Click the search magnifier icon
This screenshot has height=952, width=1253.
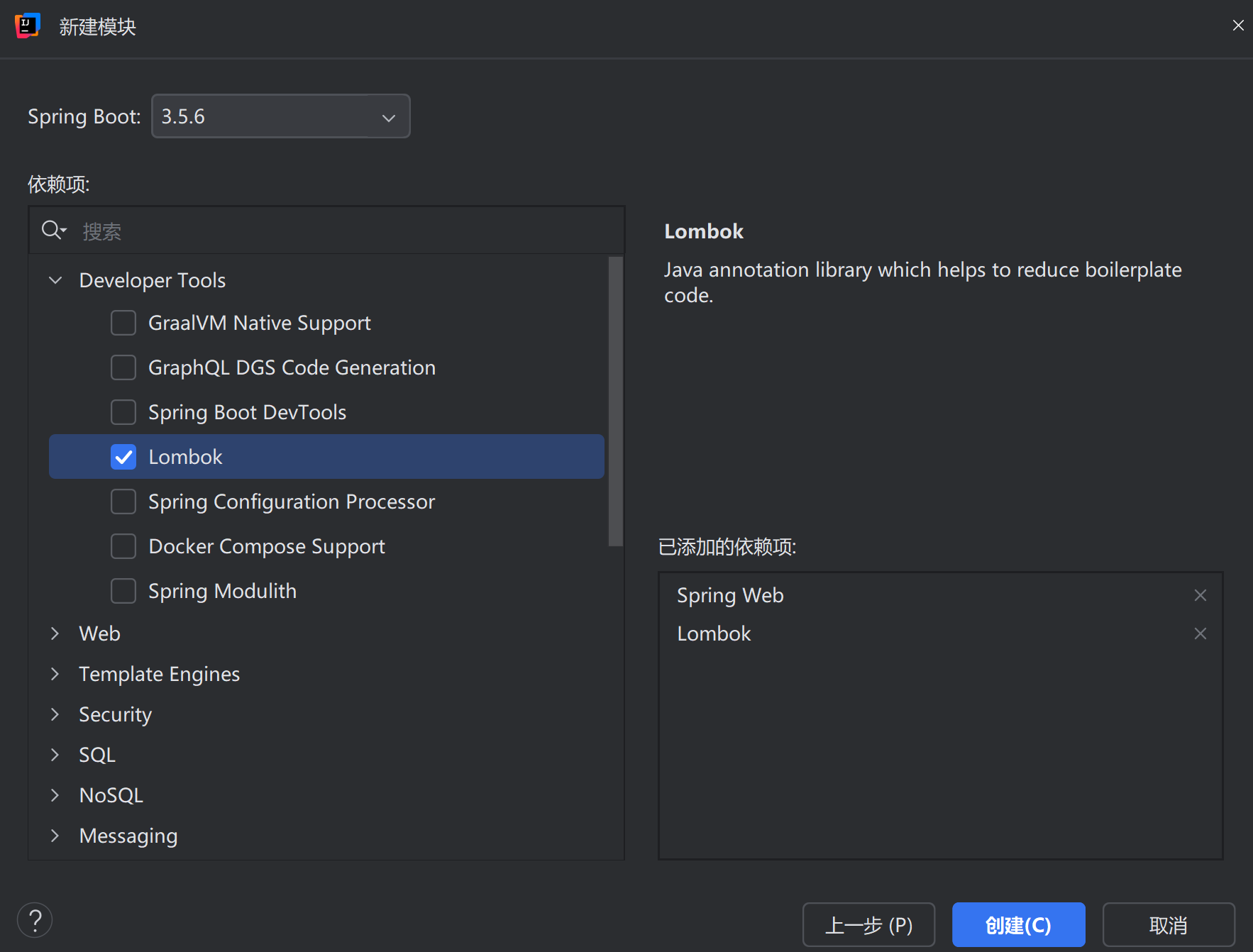[53, 230]
